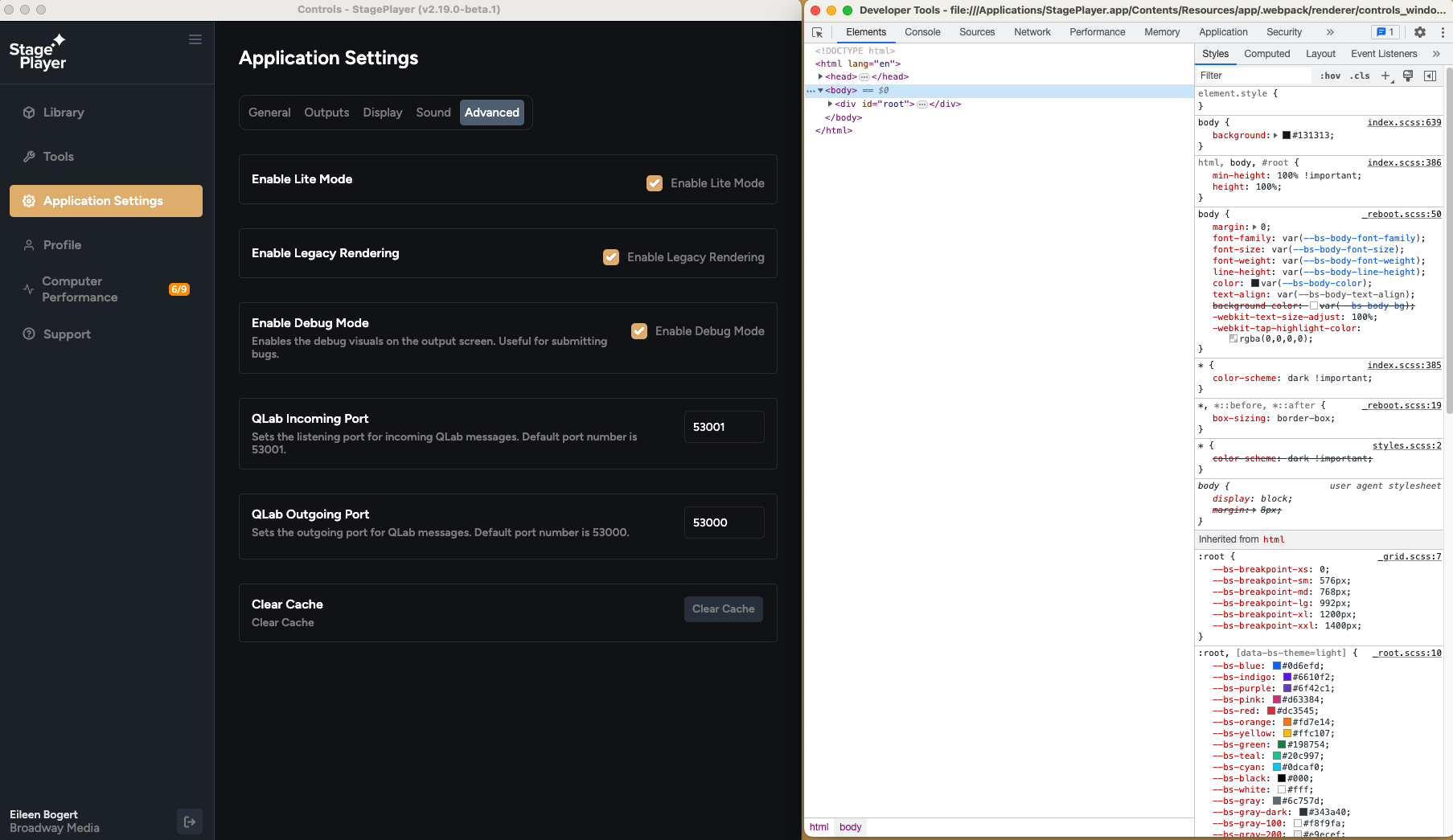
Task: Expand the div#root element in DOM tree
Action: coord(830,104)
